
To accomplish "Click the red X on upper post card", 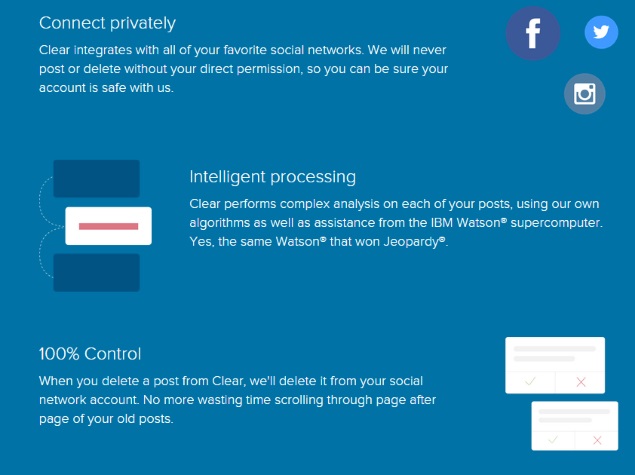I will pyautogui.click(x=581, y=381).
